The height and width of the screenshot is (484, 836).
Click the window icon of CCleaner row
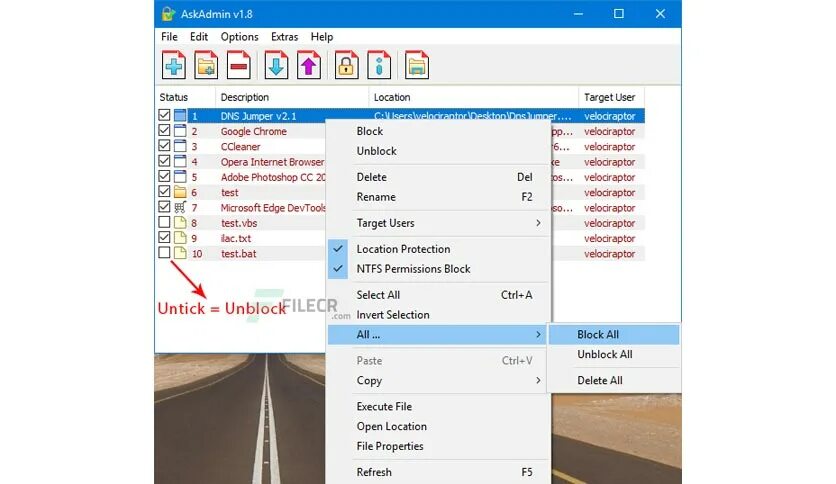[180, 146]
